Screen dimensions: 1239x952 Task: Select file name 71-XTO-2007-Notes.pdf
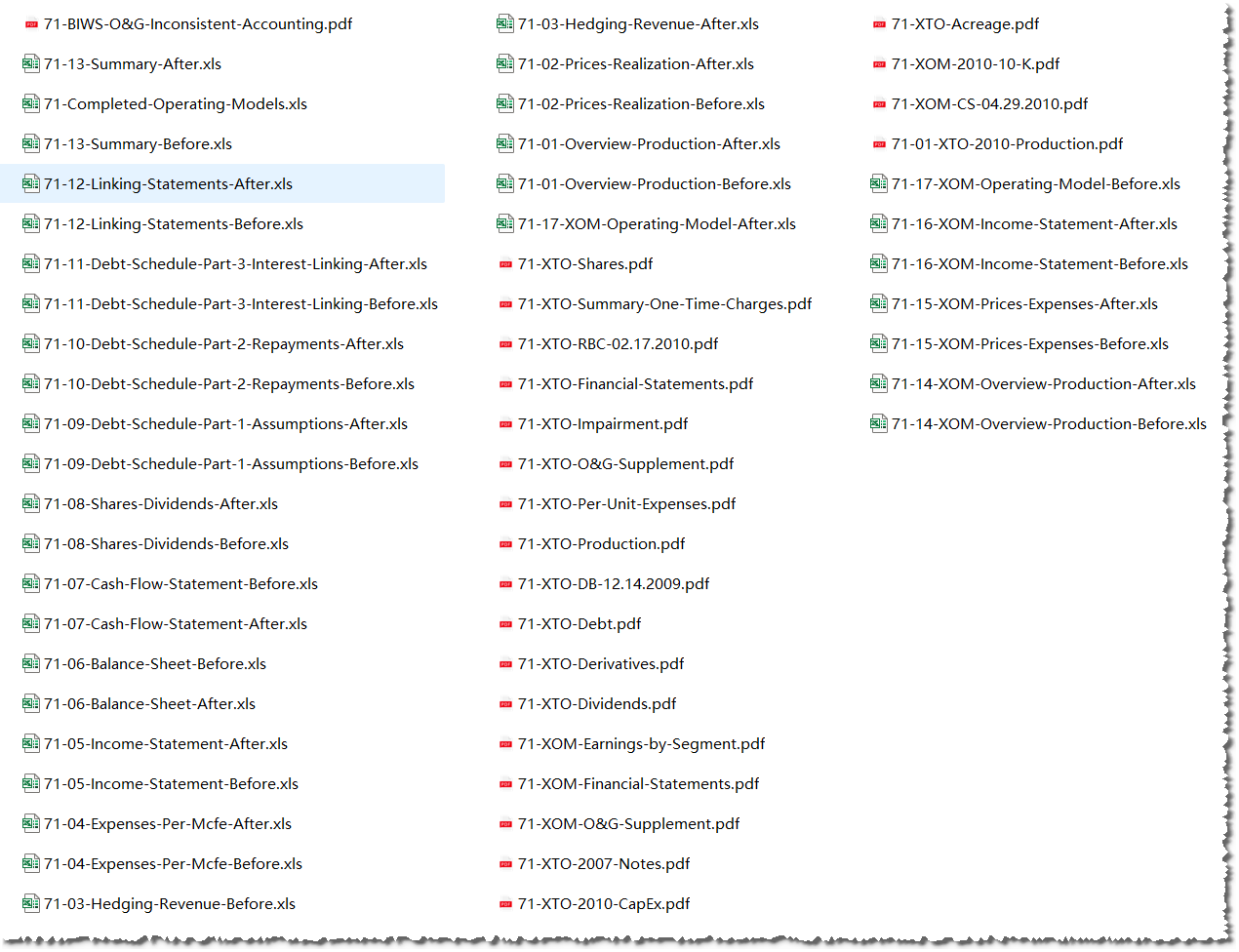coord(604,864)
